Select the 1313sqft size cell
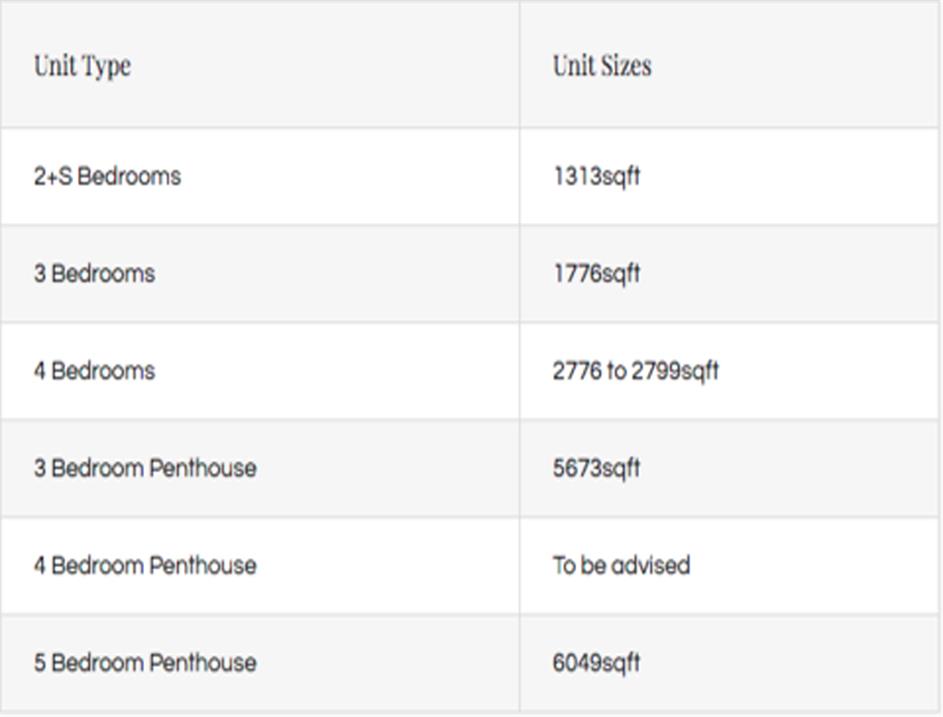The width and height of the screenshot is (943, 717). click(x=596, y=176)
